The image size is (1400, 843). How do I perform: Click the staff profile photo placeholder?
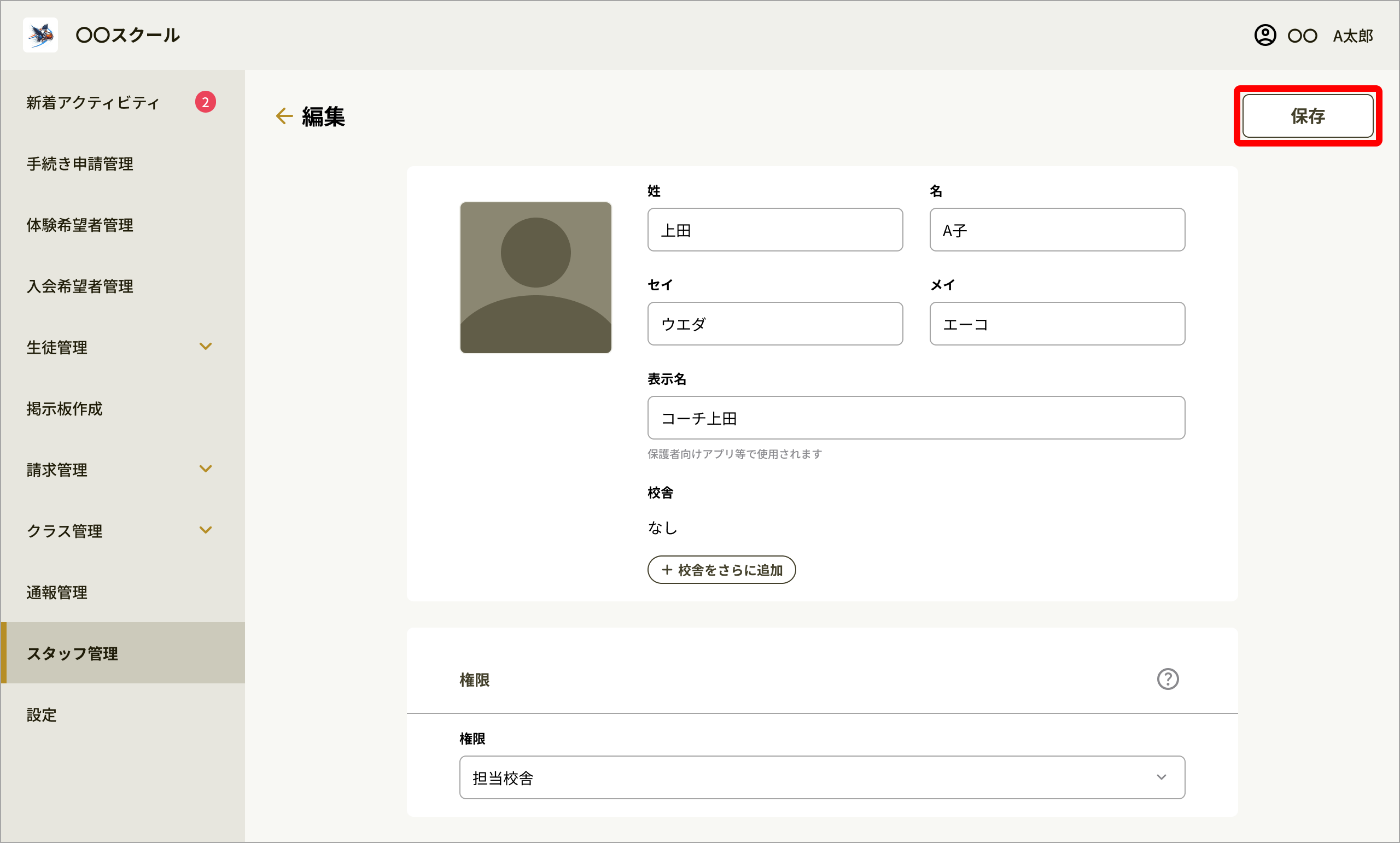[536, 277]
